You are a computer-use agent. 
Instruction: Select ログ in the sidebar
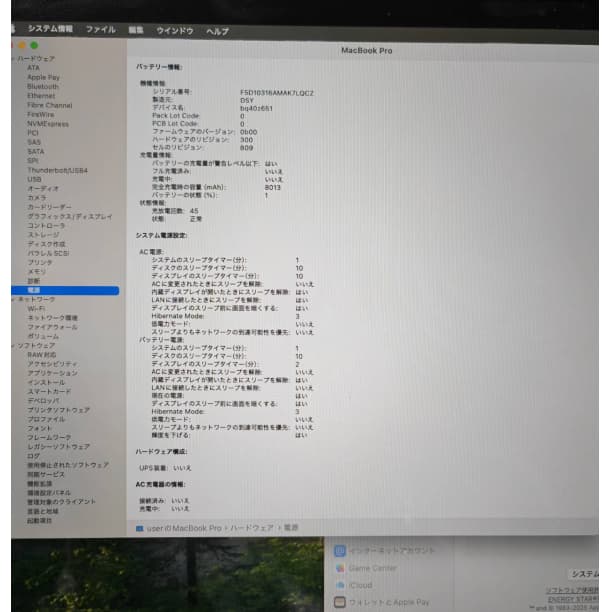coord(34,457)
